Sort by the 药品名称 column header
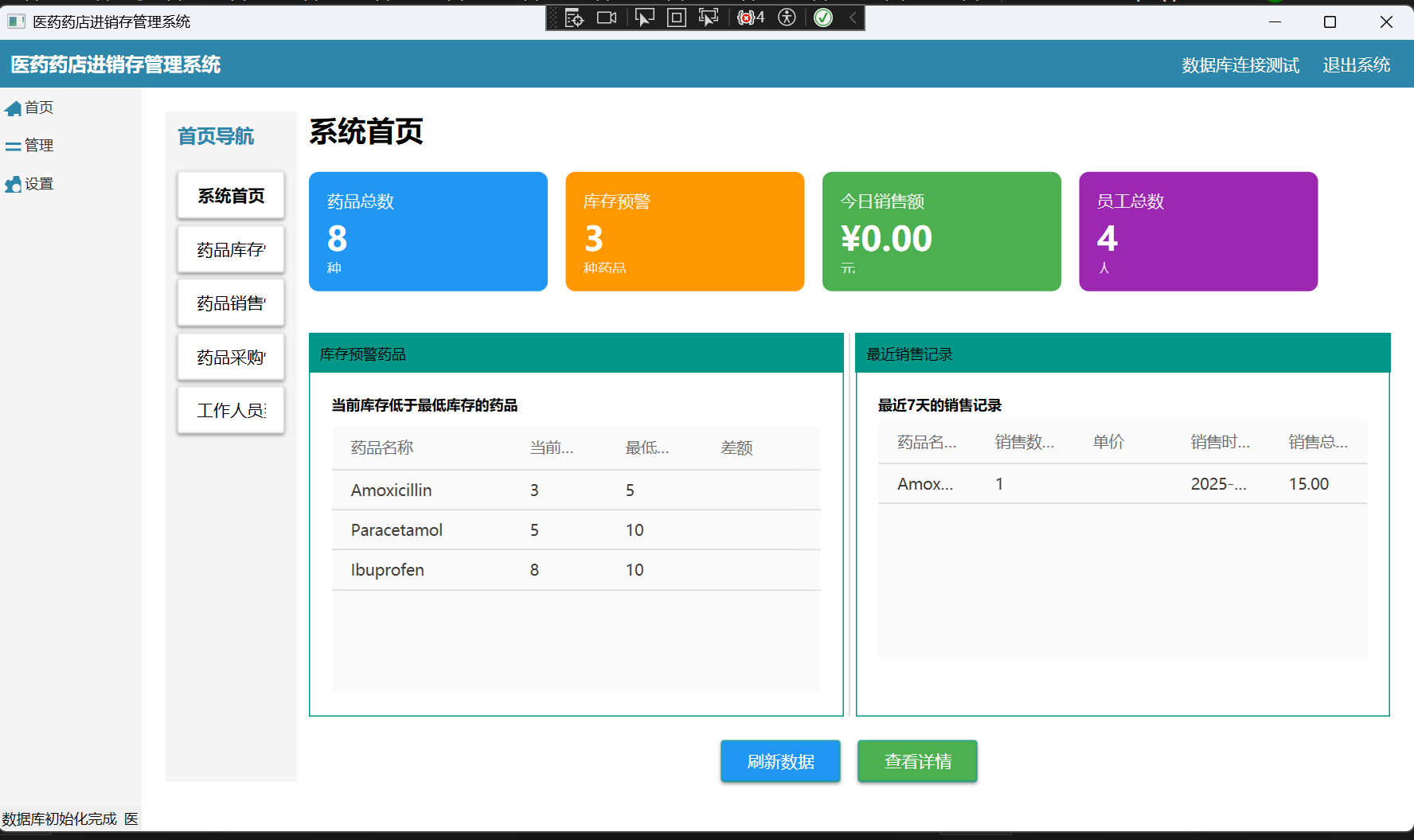1414x840 pixels. [x=382, y=448]
